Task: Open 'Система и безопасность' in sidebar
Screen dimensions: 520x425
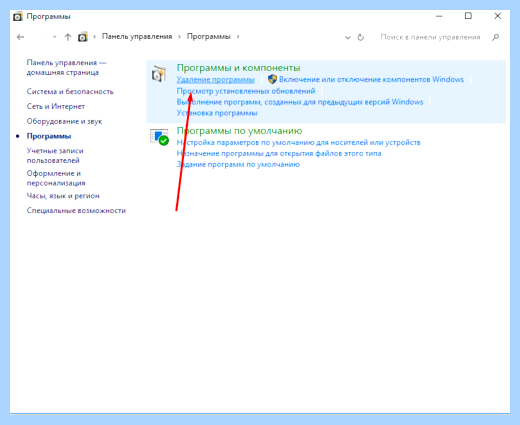Action: click(x=70, y=91)
